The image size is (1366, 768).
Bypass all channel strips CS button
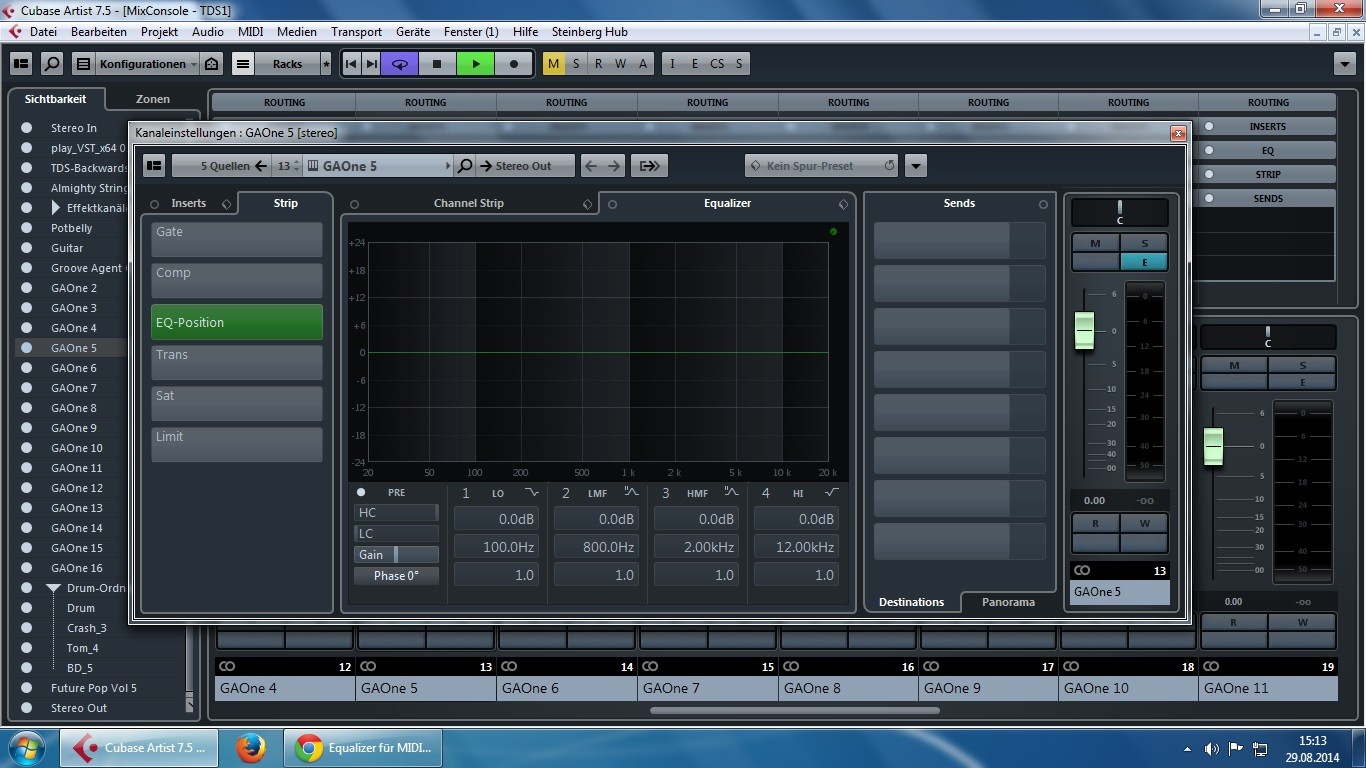[x=717, y=64]
